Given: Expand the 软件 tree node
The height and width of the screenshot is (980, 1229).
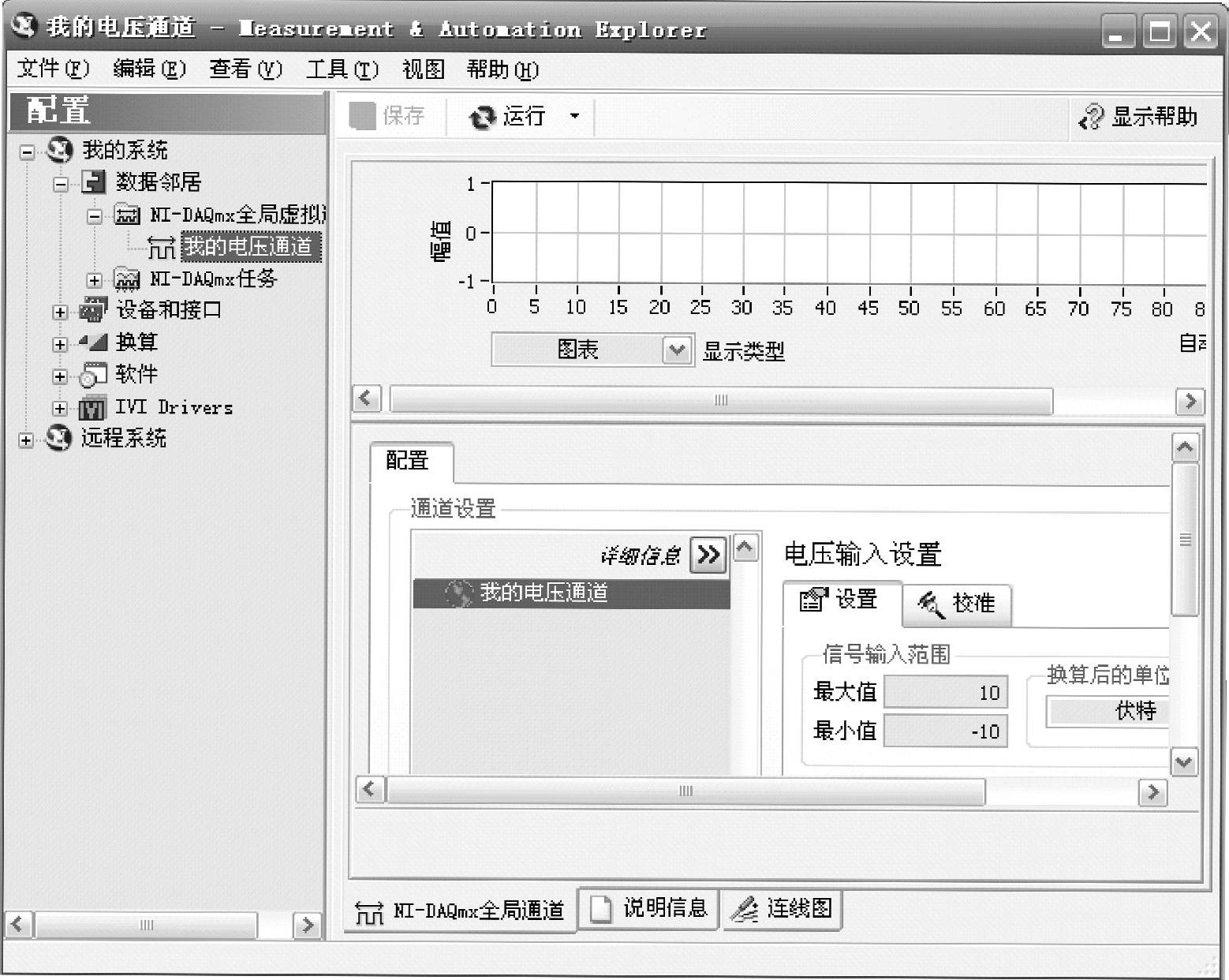Looking at the screenshot, I should 61,376.
